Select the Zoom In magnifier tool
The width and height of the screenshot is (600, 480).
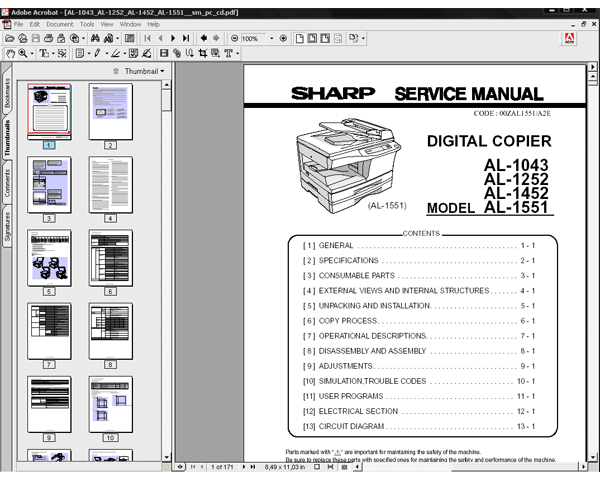23,53
